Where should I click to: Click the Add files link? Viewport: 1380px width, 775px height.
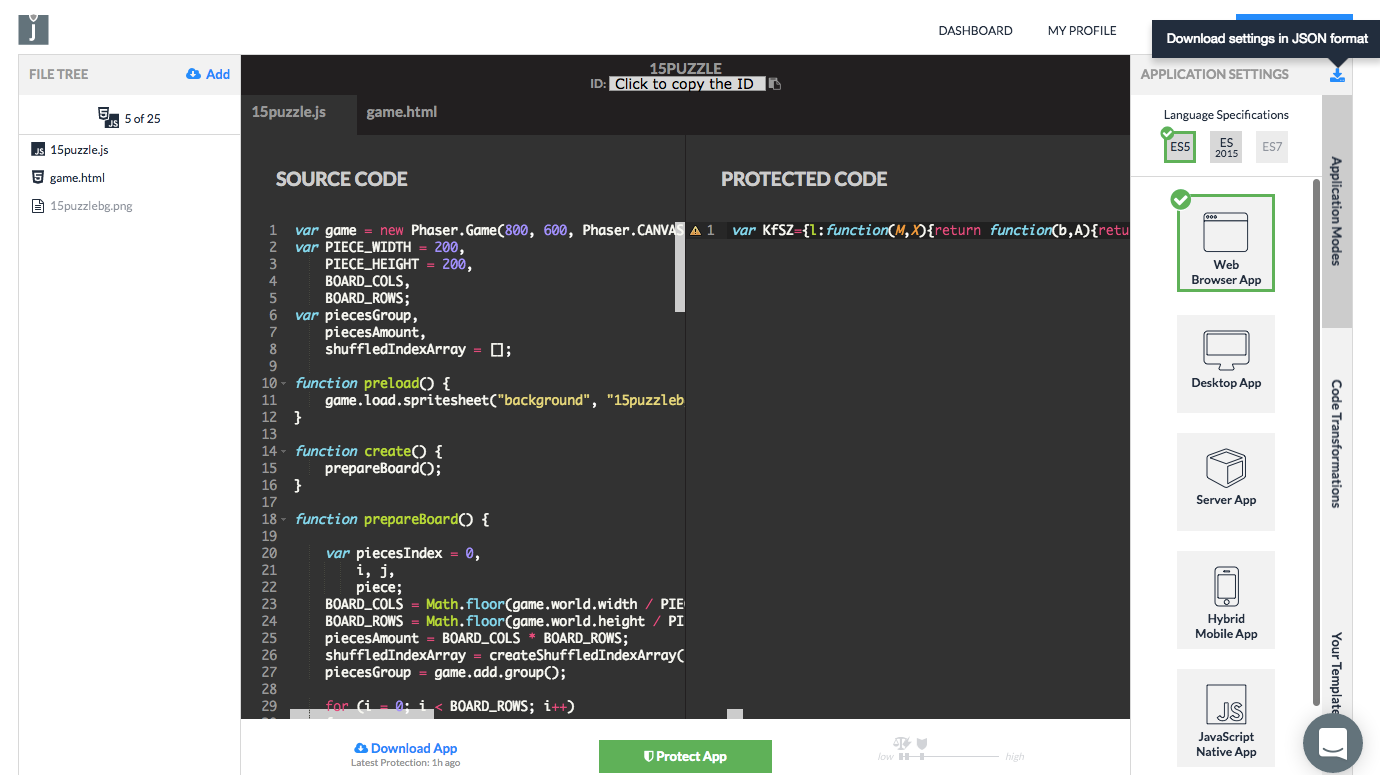[218, 74]
